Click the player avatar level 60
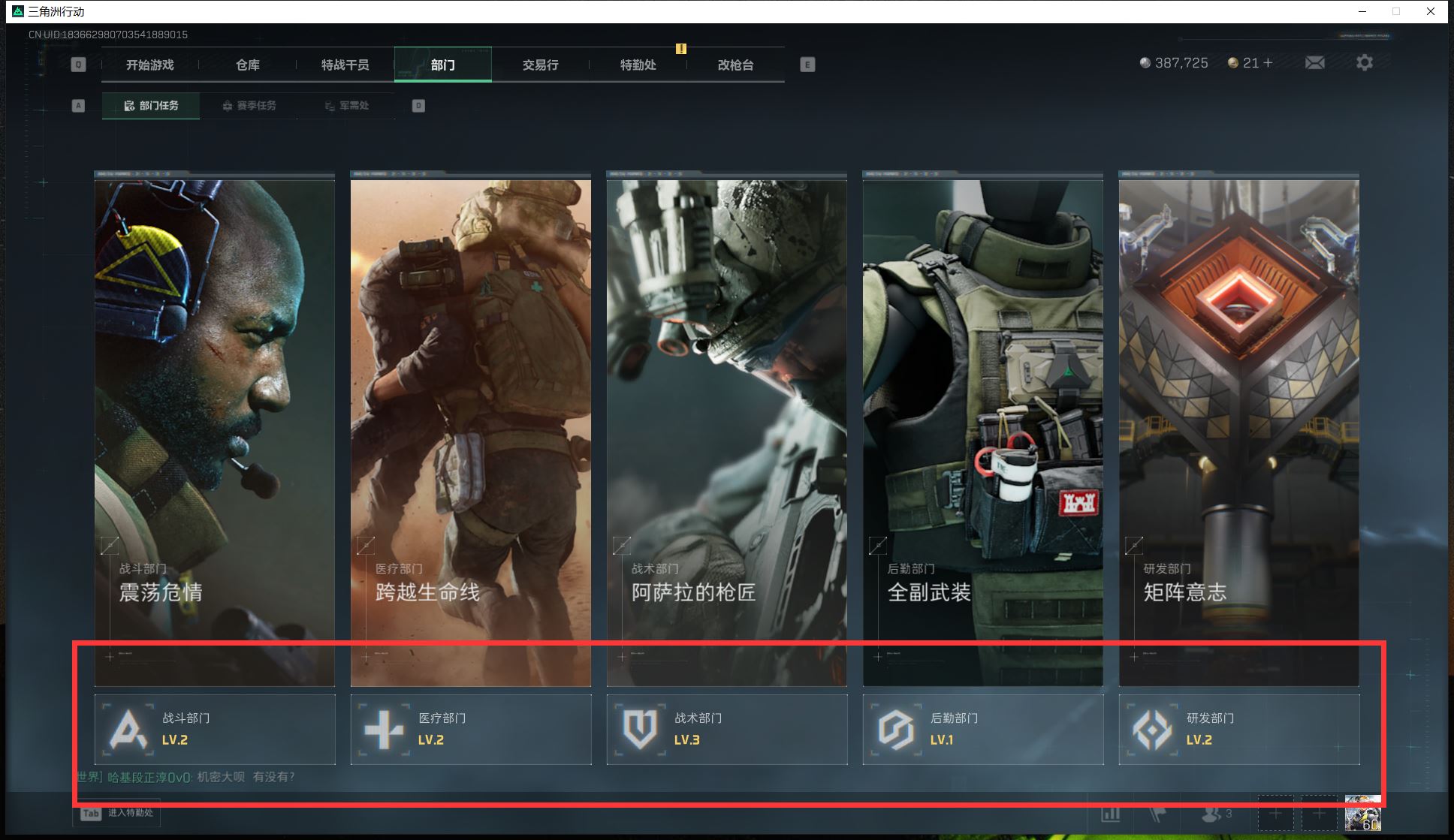 coord(1362,814)
